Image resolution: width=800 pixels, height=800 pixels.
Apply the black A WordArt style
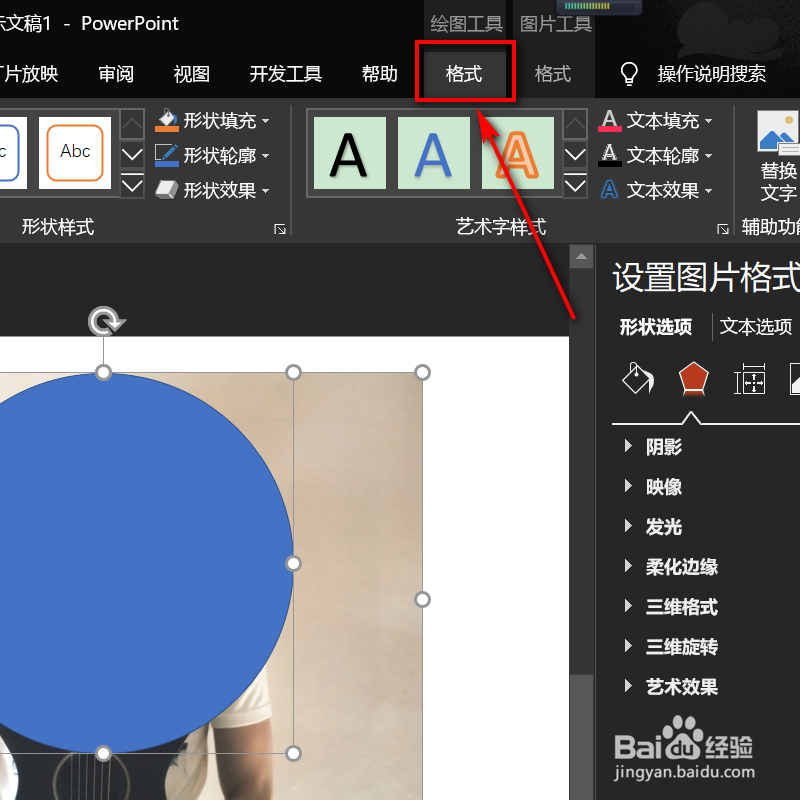coord(349,153)
